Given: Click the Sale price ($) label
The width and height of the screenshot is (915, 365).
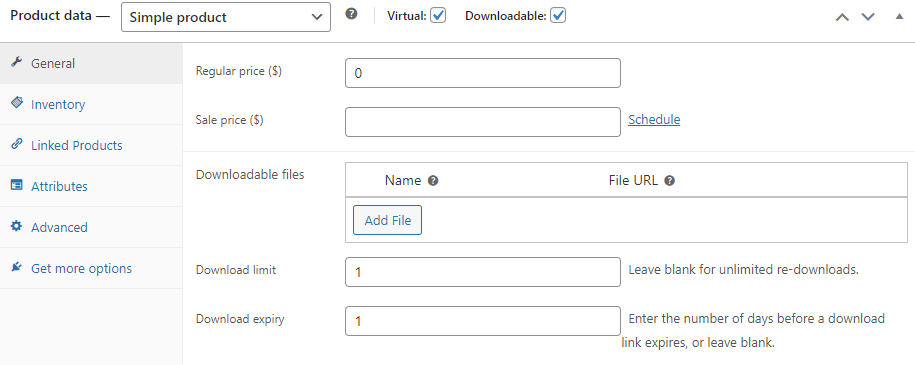Looking at the screenshot, I should (229, 120).
